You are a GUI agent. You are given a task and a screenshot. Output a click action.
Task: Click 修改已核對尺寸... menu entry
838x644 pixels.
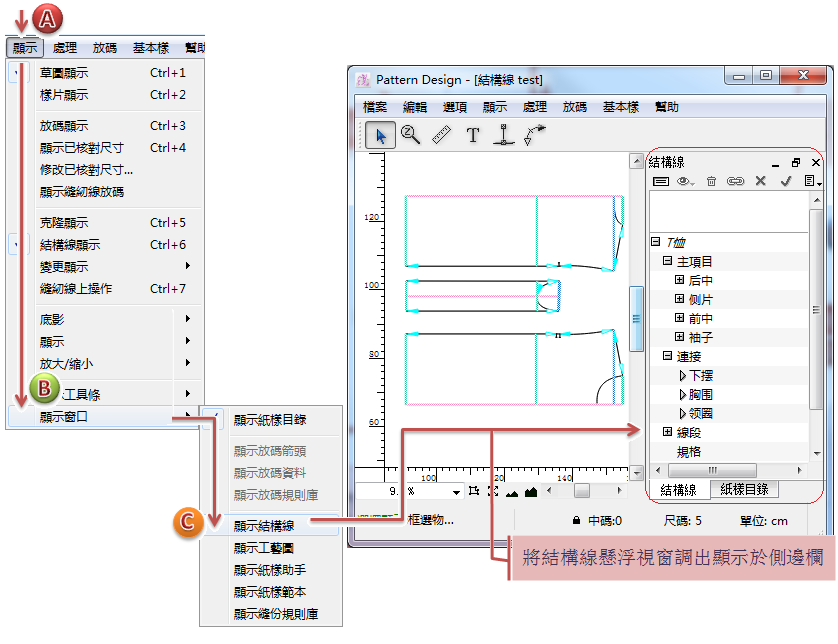(87, 170)
